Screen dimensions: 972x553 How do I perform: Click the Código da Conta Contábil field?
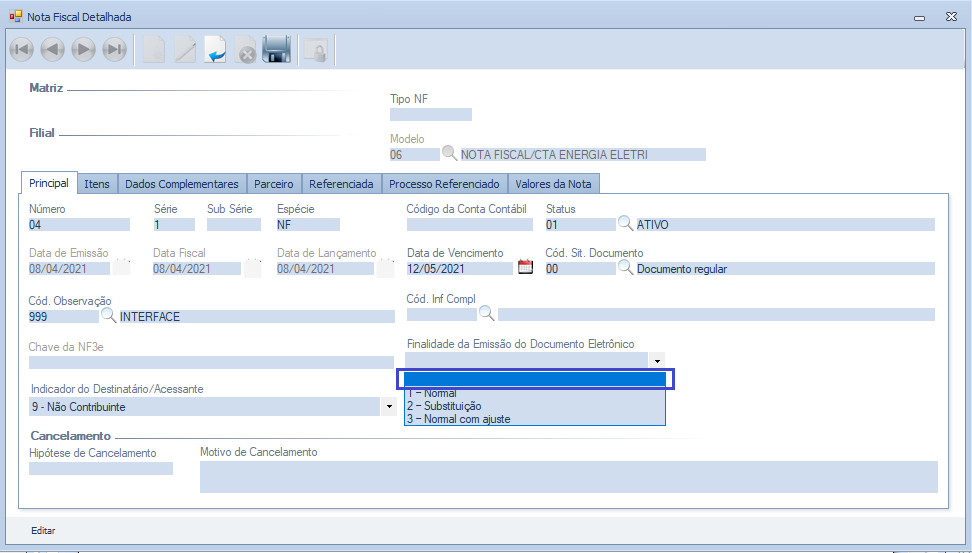[x=469, y=225]
